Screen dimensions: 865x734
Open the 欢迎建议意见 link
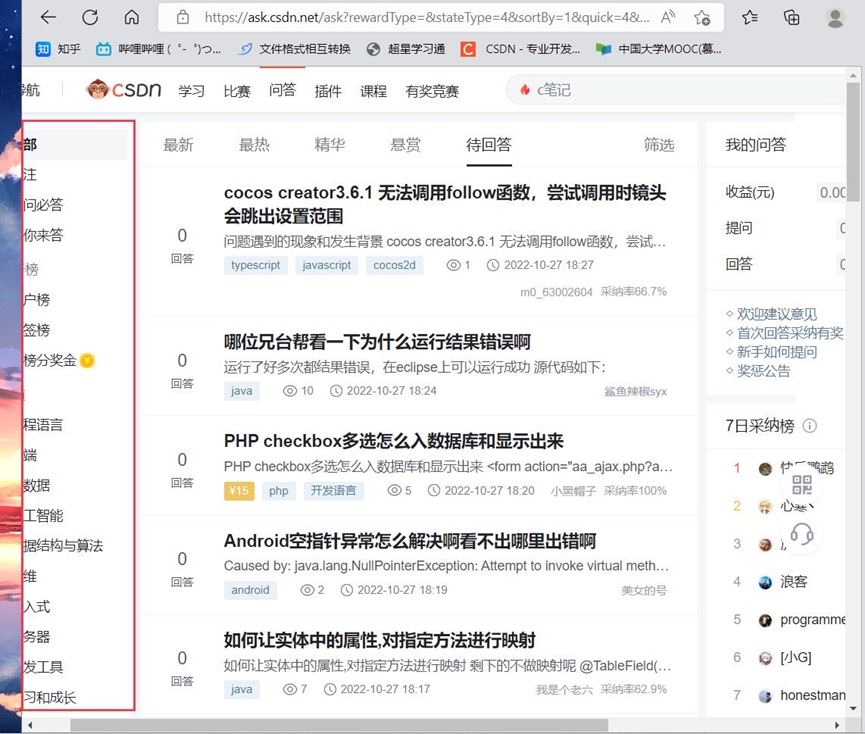(777, 314)
